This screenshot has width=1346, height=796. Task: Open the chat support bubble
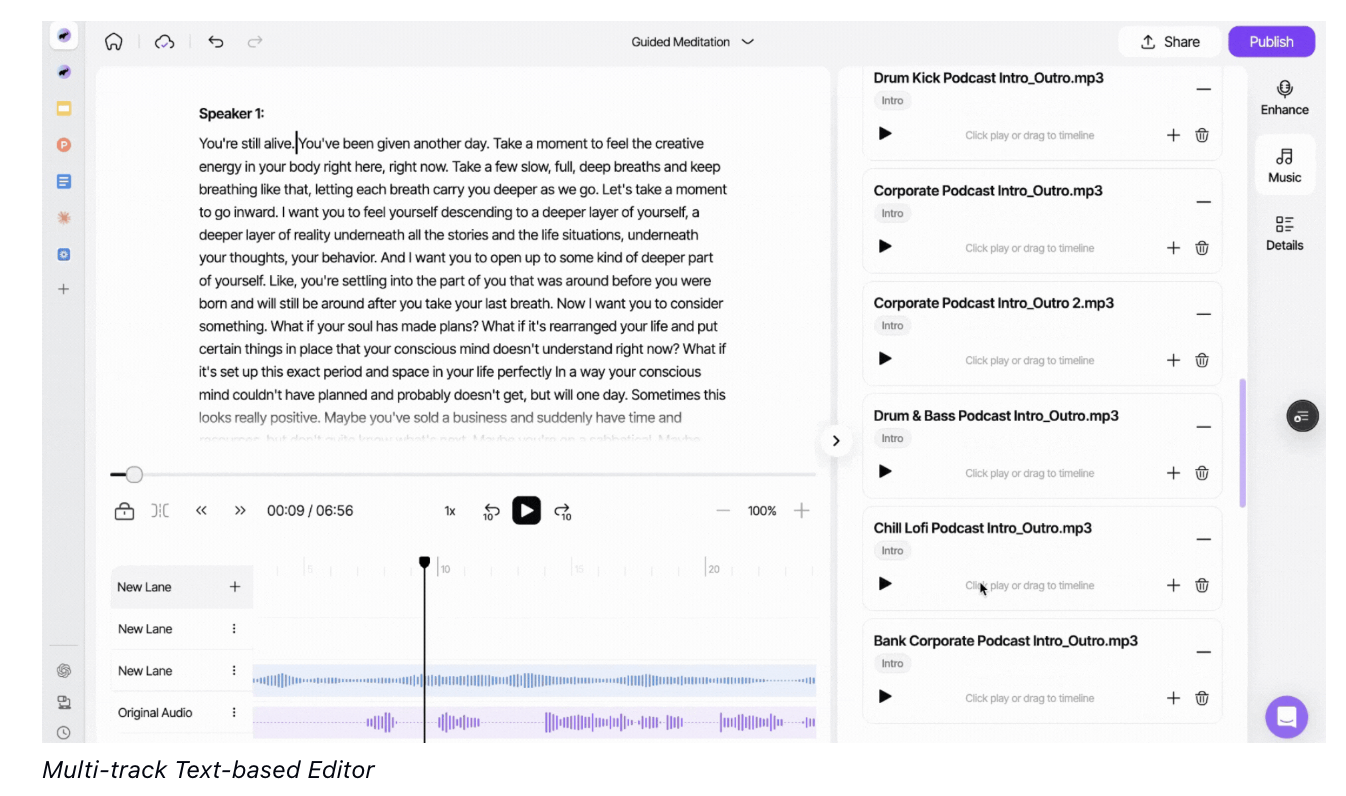click(x=1286, y=717)
